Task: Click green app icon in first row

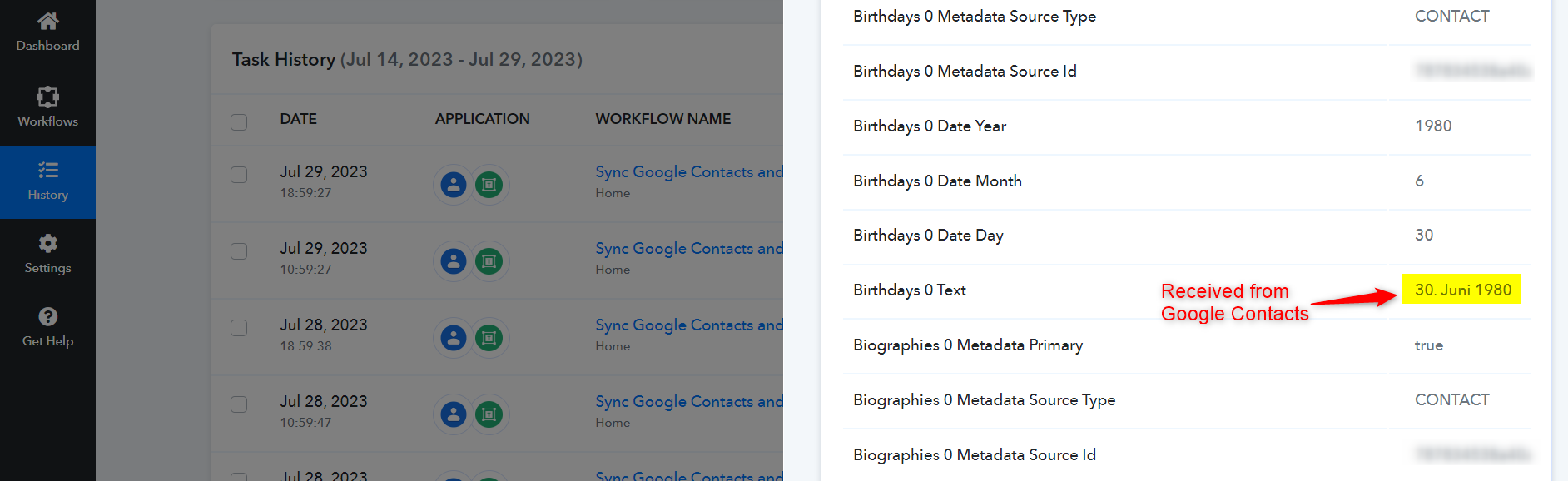Action: (x=489, y=185)
